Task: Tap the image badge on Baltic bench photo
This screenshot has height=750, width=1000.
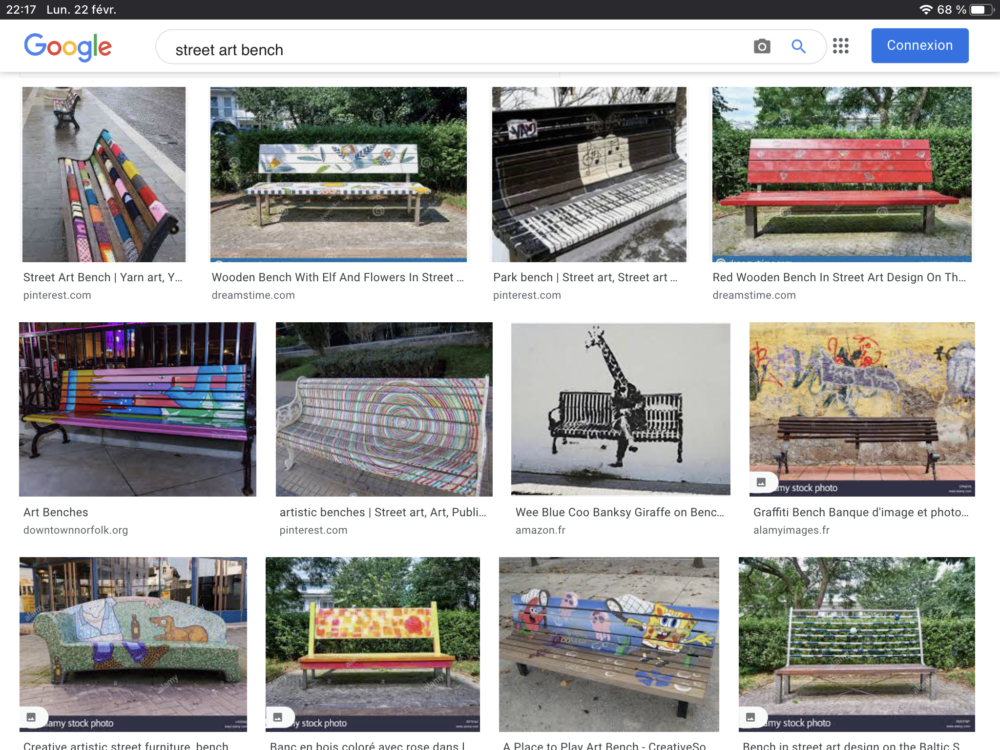Action: (751, 717)
